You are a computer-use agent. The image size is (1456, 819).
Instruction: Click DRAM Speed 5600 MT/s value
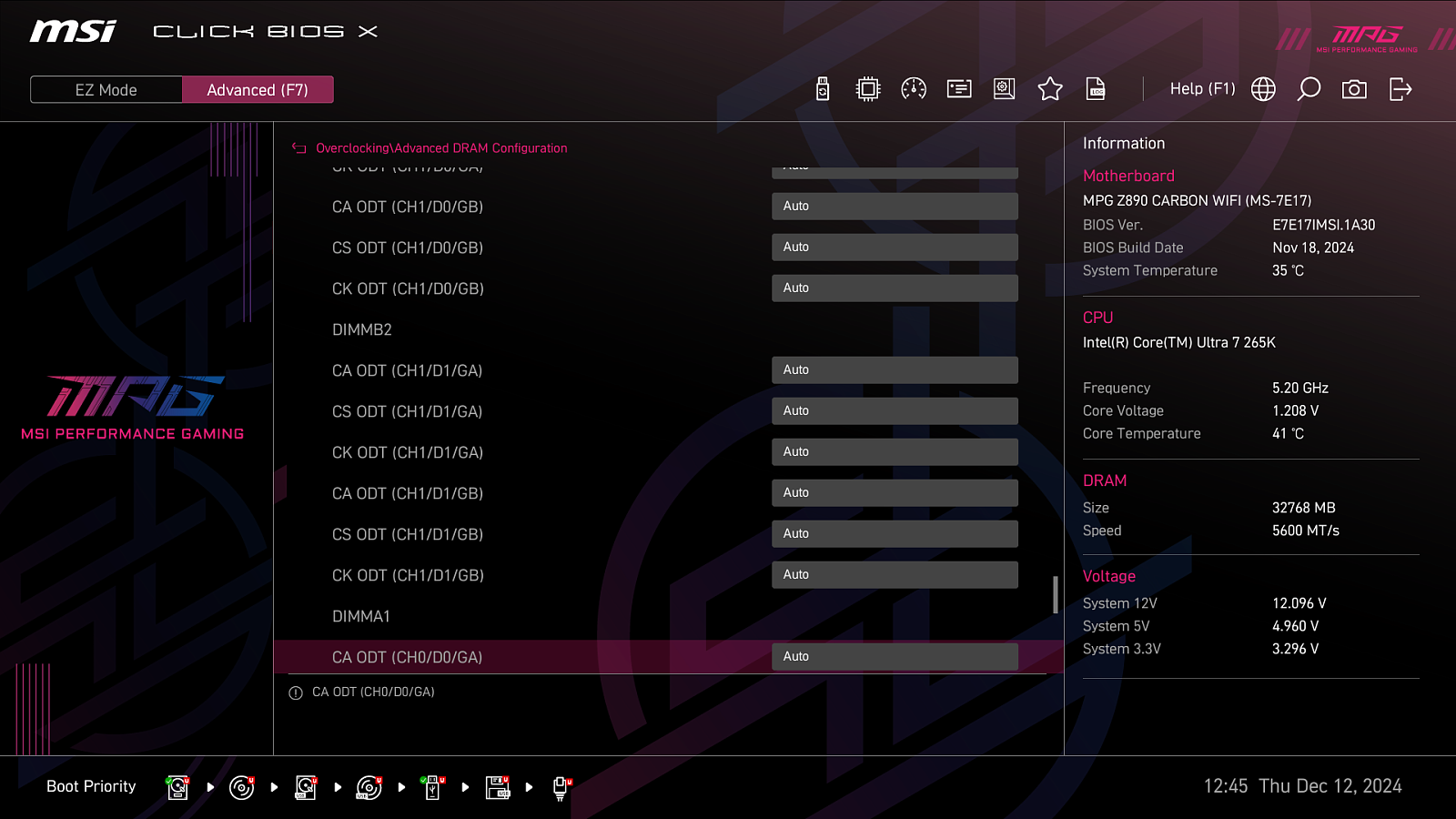[x=1306, y=531]
